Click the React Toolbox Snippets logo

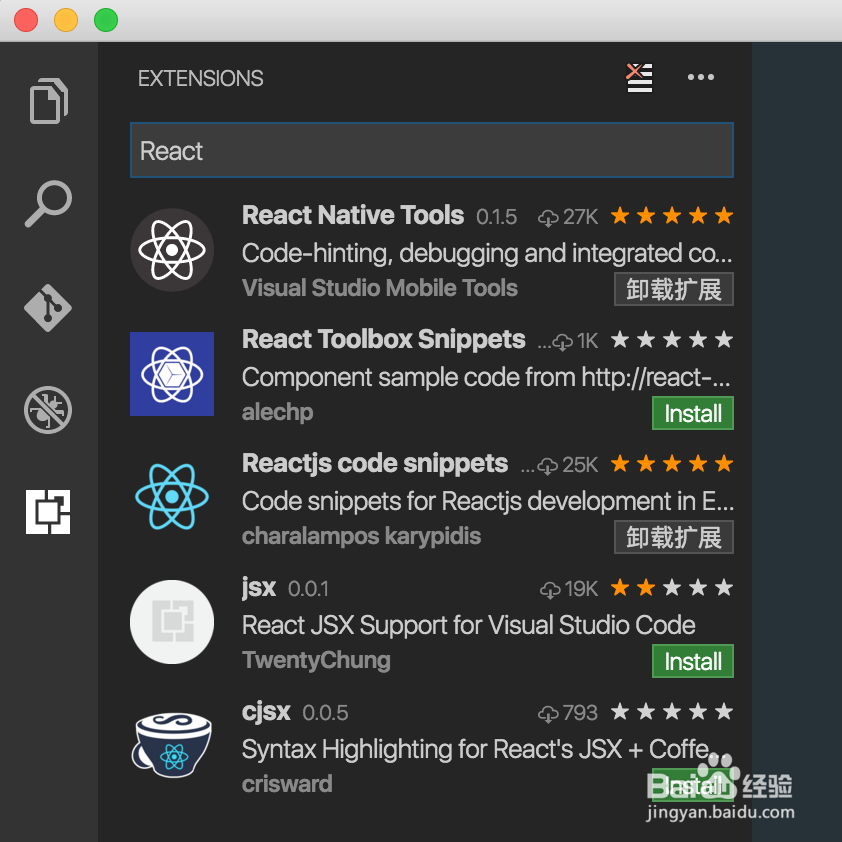(172, 374)
